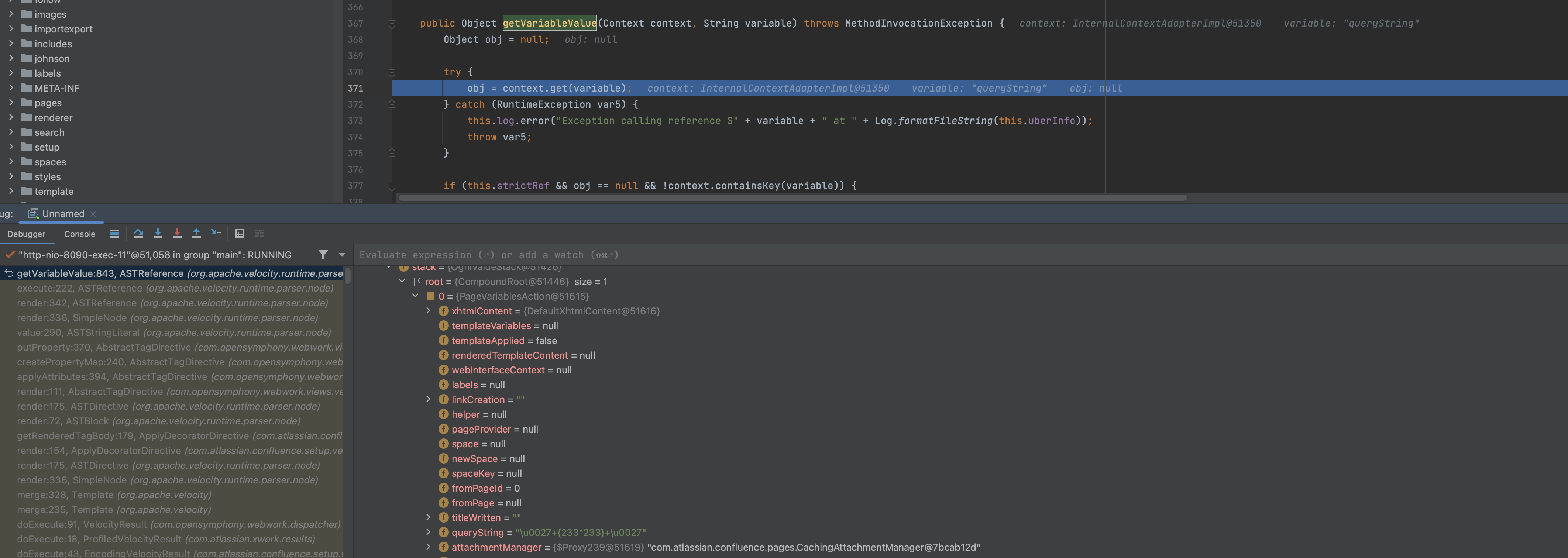The height and width of the screenshot is (558, 1568).
Task: Select the styles folder
Action: point(48,176)
